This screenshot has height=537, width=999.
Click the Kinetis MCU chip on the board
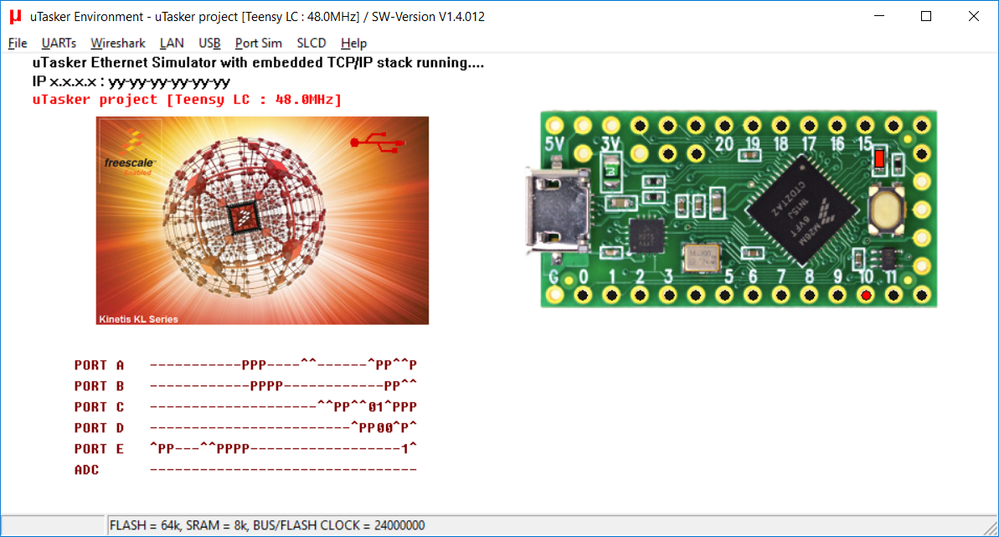tap(801, 210)
